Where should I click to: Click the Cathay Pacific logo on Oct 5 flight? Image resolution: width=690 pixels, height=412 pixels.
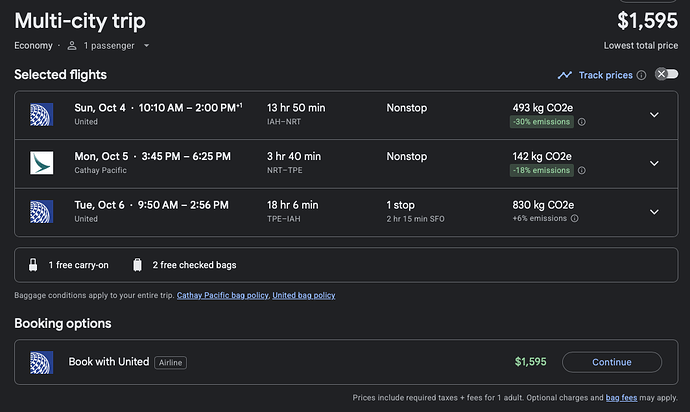click(x=41, y=163)
